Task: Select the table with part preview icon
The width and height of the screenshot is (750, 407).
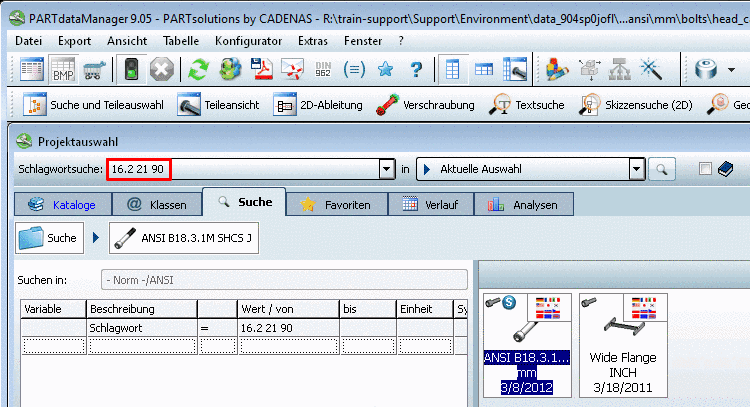Action: pos(515,70)
